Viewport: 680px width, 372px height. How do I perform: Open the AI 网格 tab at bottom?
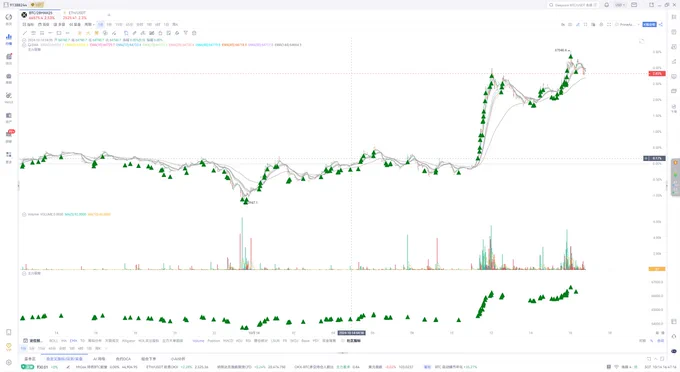point(99,359)
